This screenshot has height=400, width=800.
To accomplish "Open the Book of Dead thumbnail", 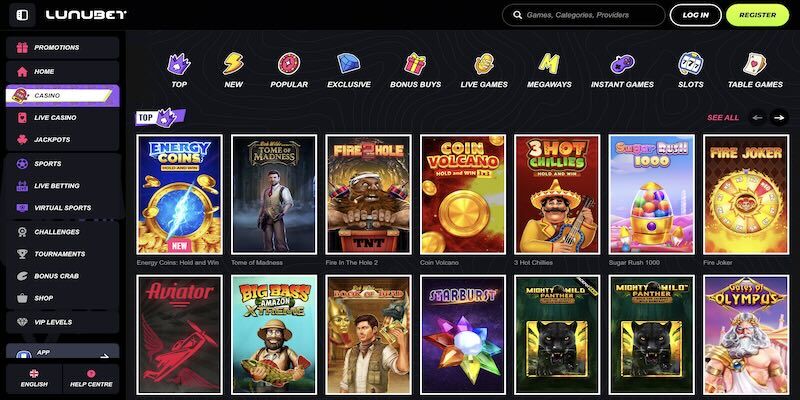I will pyautogui.click(x=368, y=335).
